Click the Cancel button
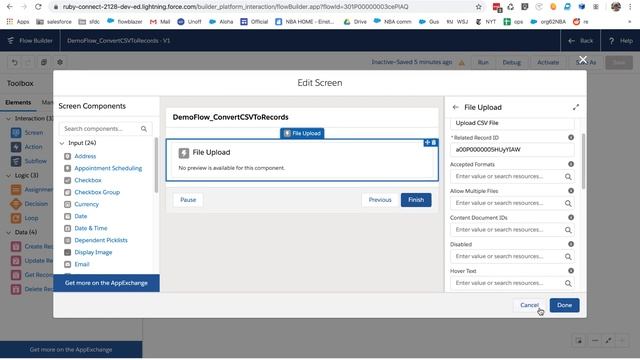Screen dimensions: 640x360 (529, 305)
